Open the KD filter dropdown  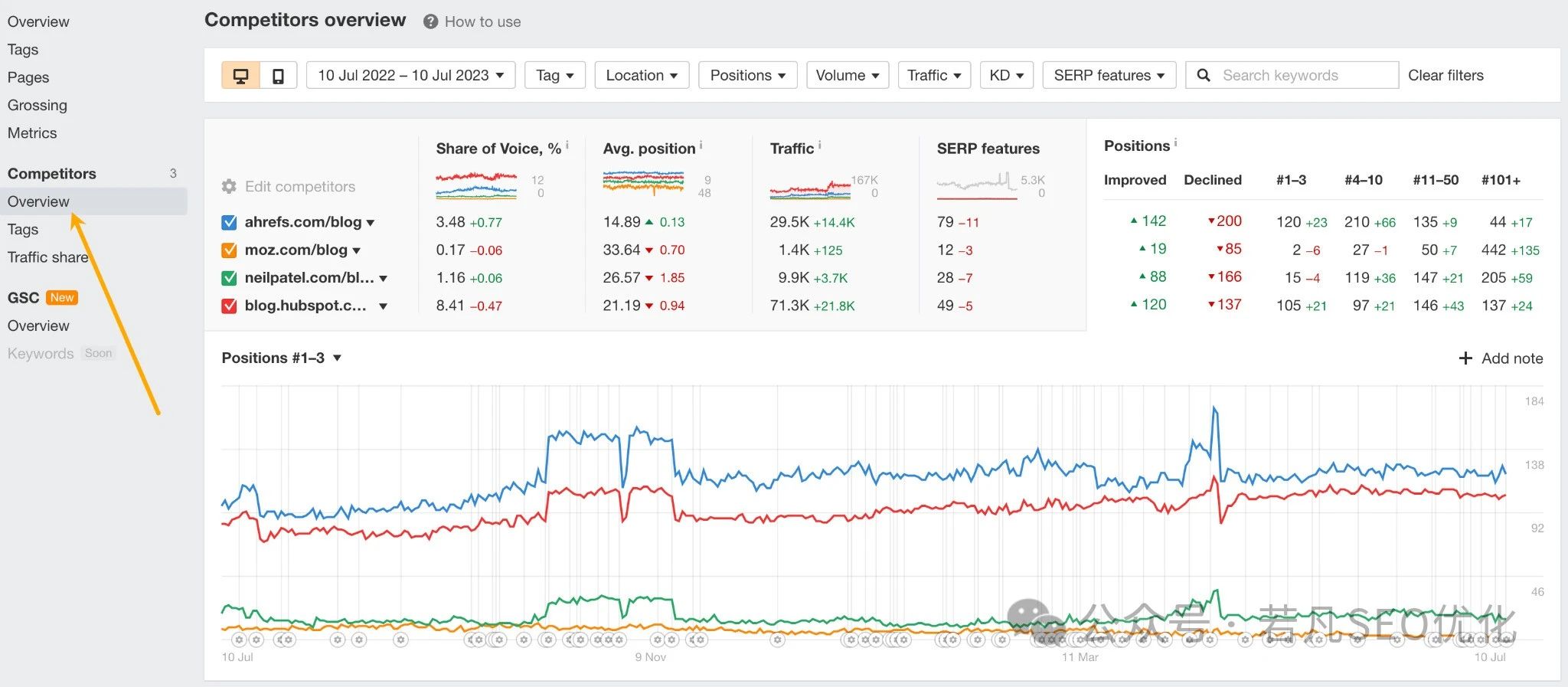click(x=1007, y=75)
